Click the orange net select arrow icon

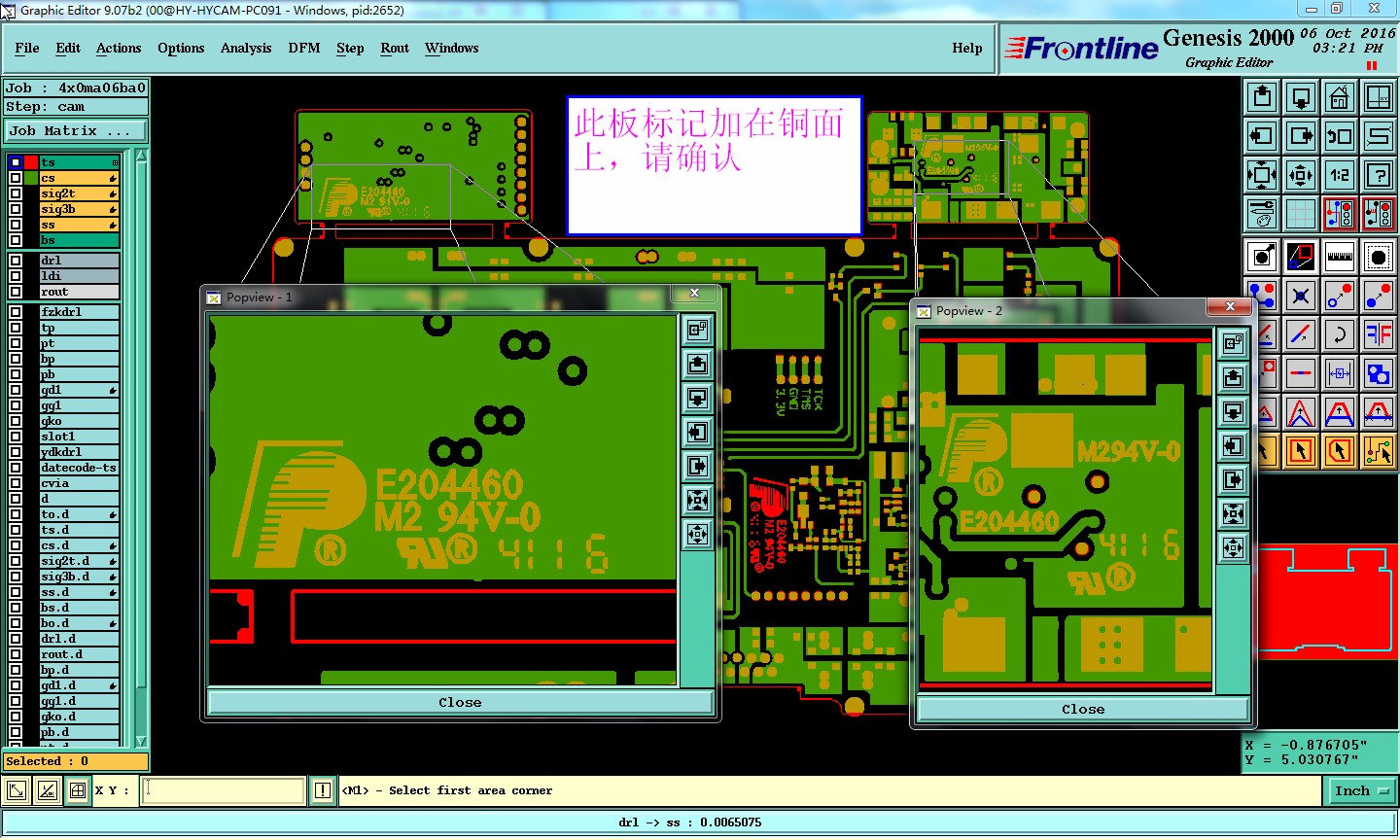[x=1379, y=451]
